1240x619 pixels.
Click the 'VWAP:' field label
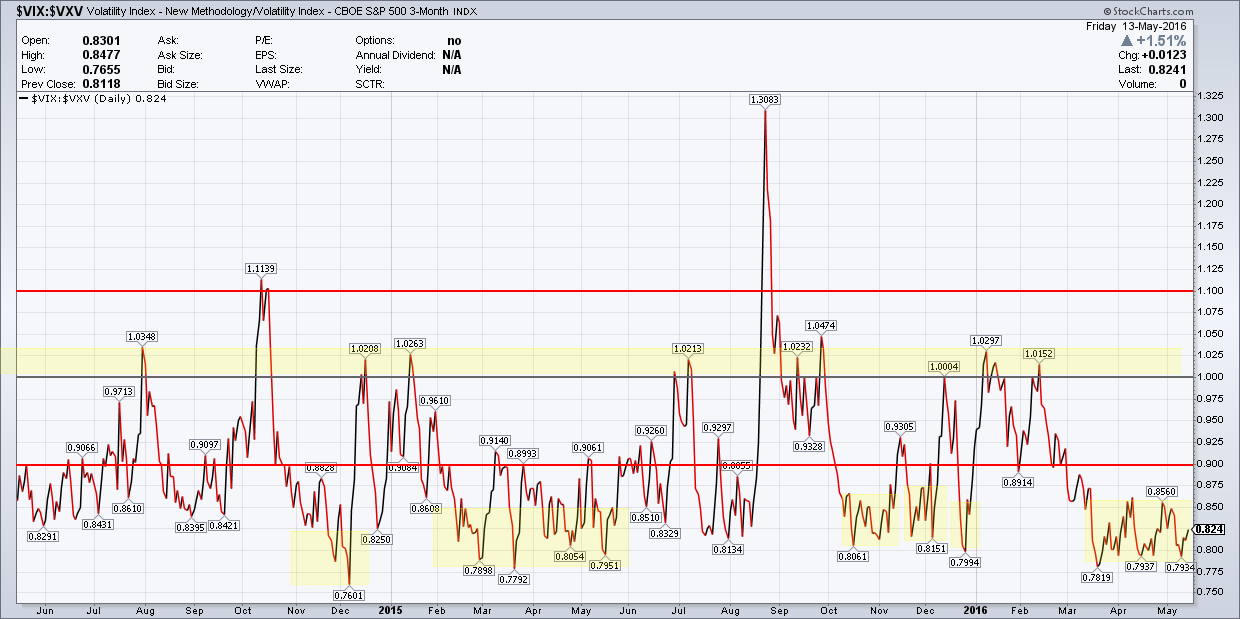272,84
